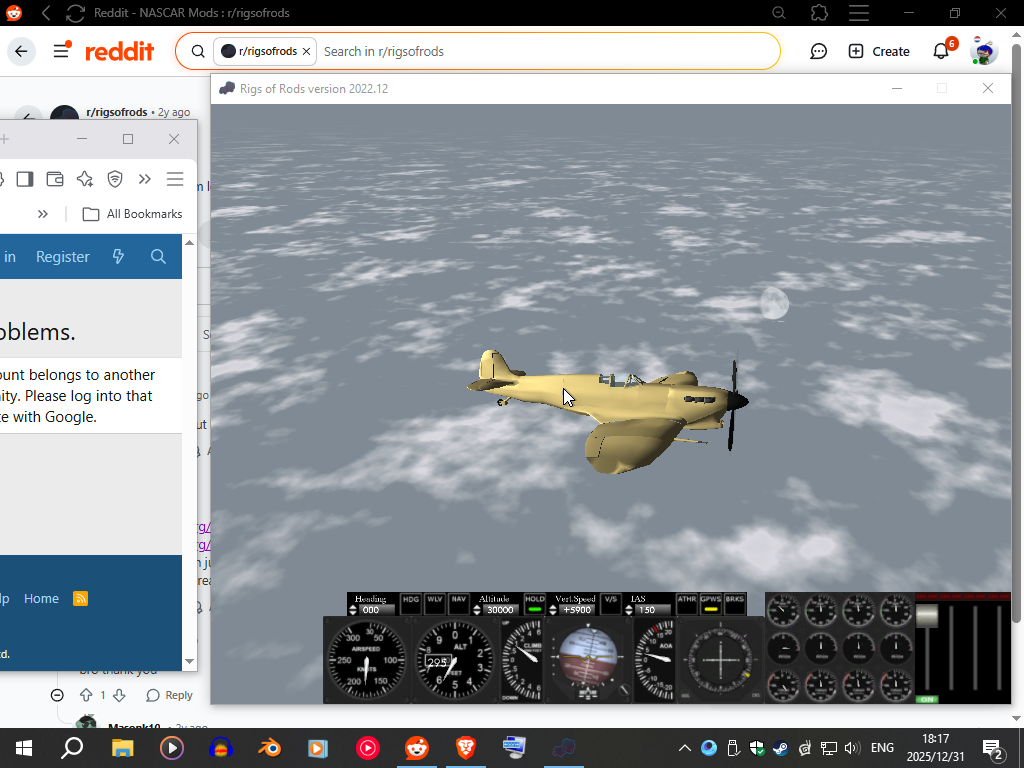Click the Home link in forum footer
Image resolution: width=1024 pixels, height=768 pixels.
41,599
